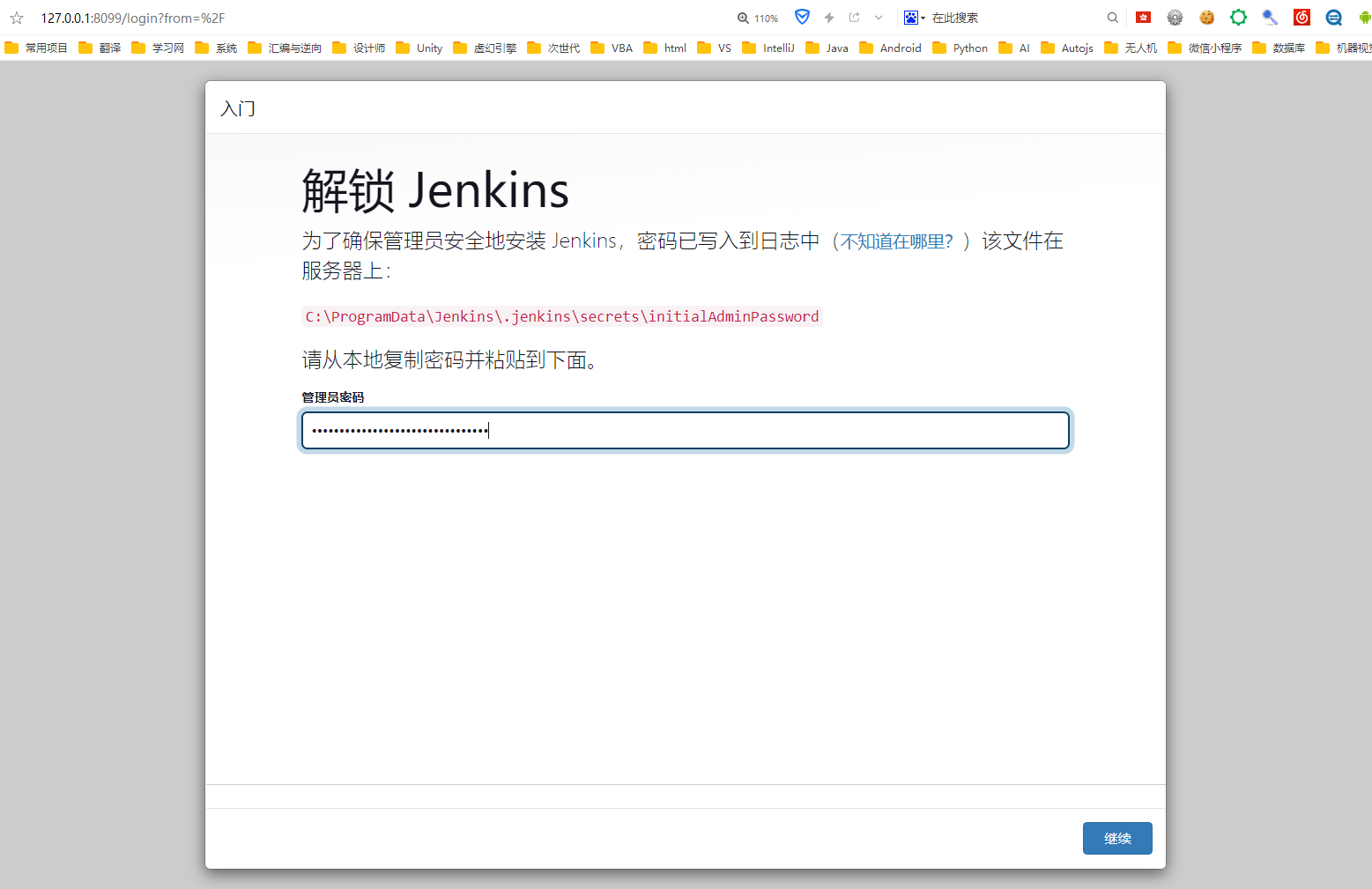Click the 继续 continue button
The image size is (1372, 889).
1117,838
